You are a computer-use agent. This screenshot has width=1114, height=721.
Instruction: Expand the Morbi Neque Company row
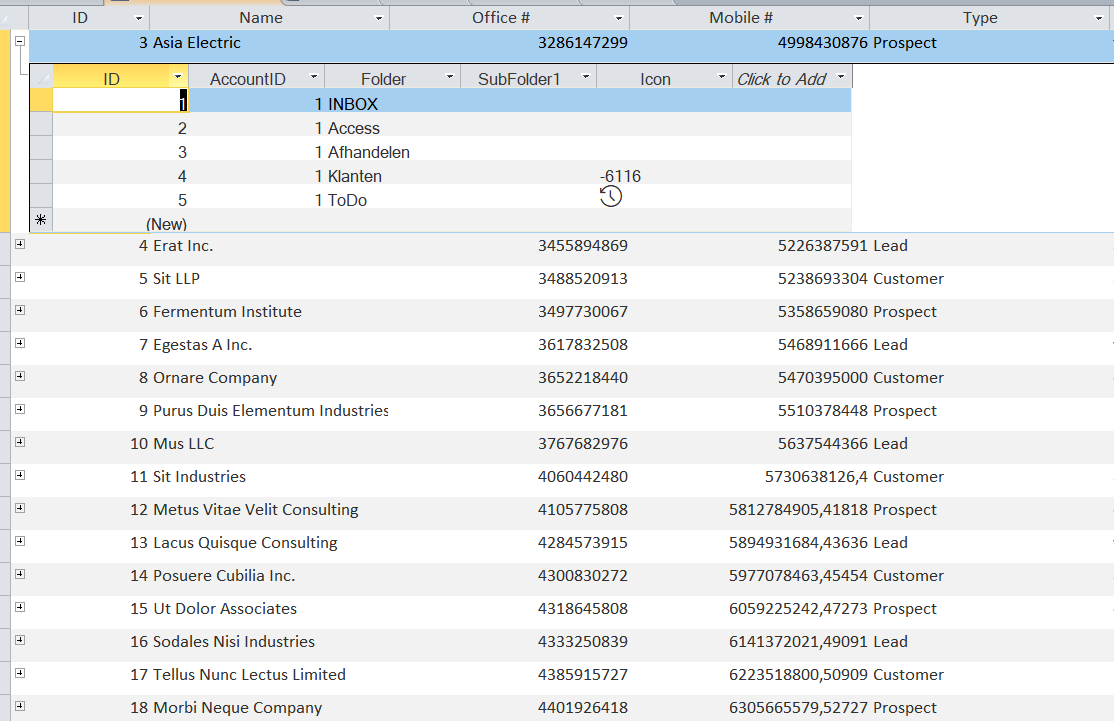tap(20, 706)
